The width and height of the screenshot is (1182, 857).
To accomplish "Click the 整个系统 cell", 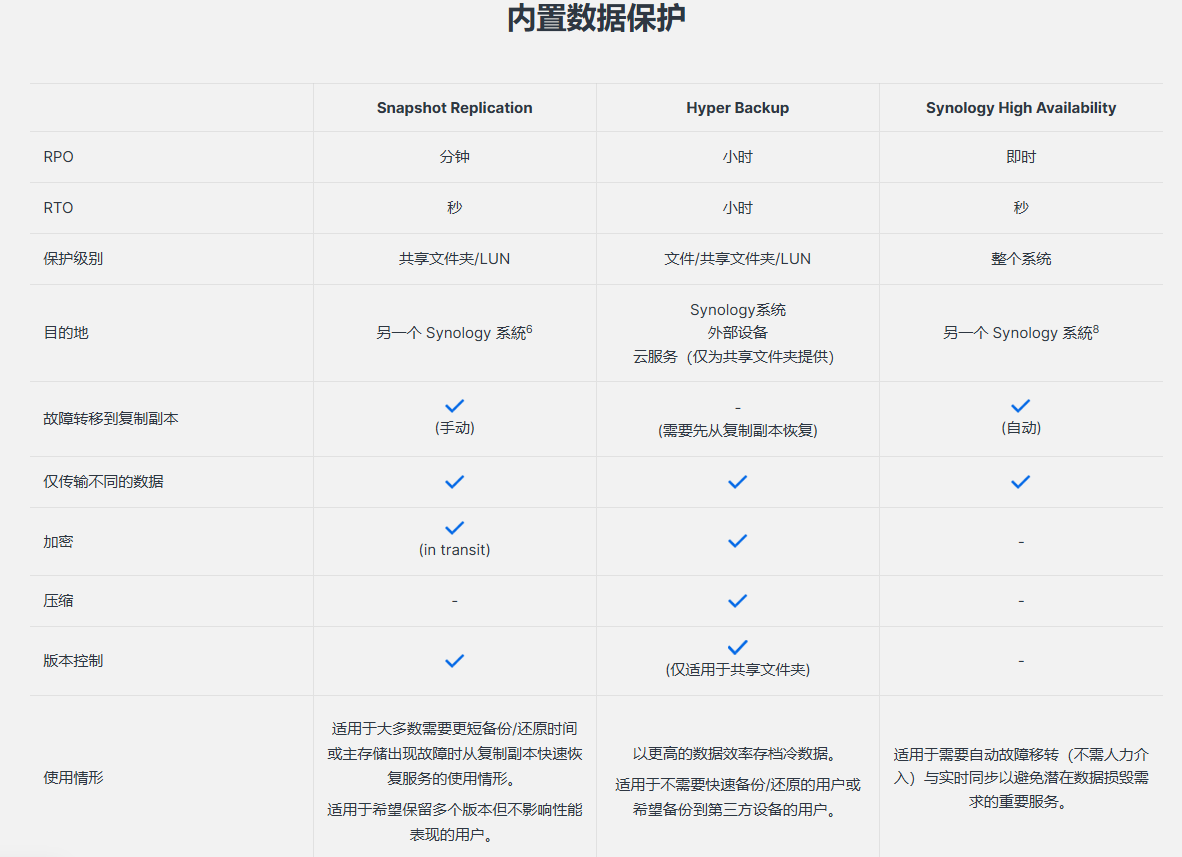I will (x=1021, y=259).
